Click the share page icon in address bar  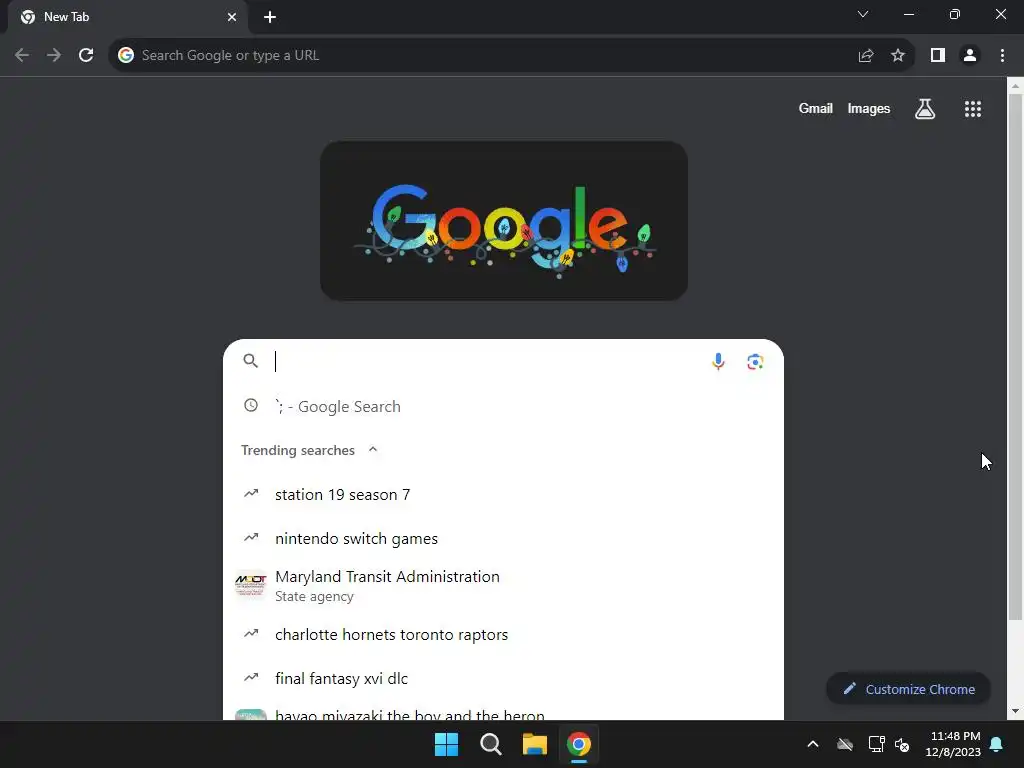pos(866,56)
